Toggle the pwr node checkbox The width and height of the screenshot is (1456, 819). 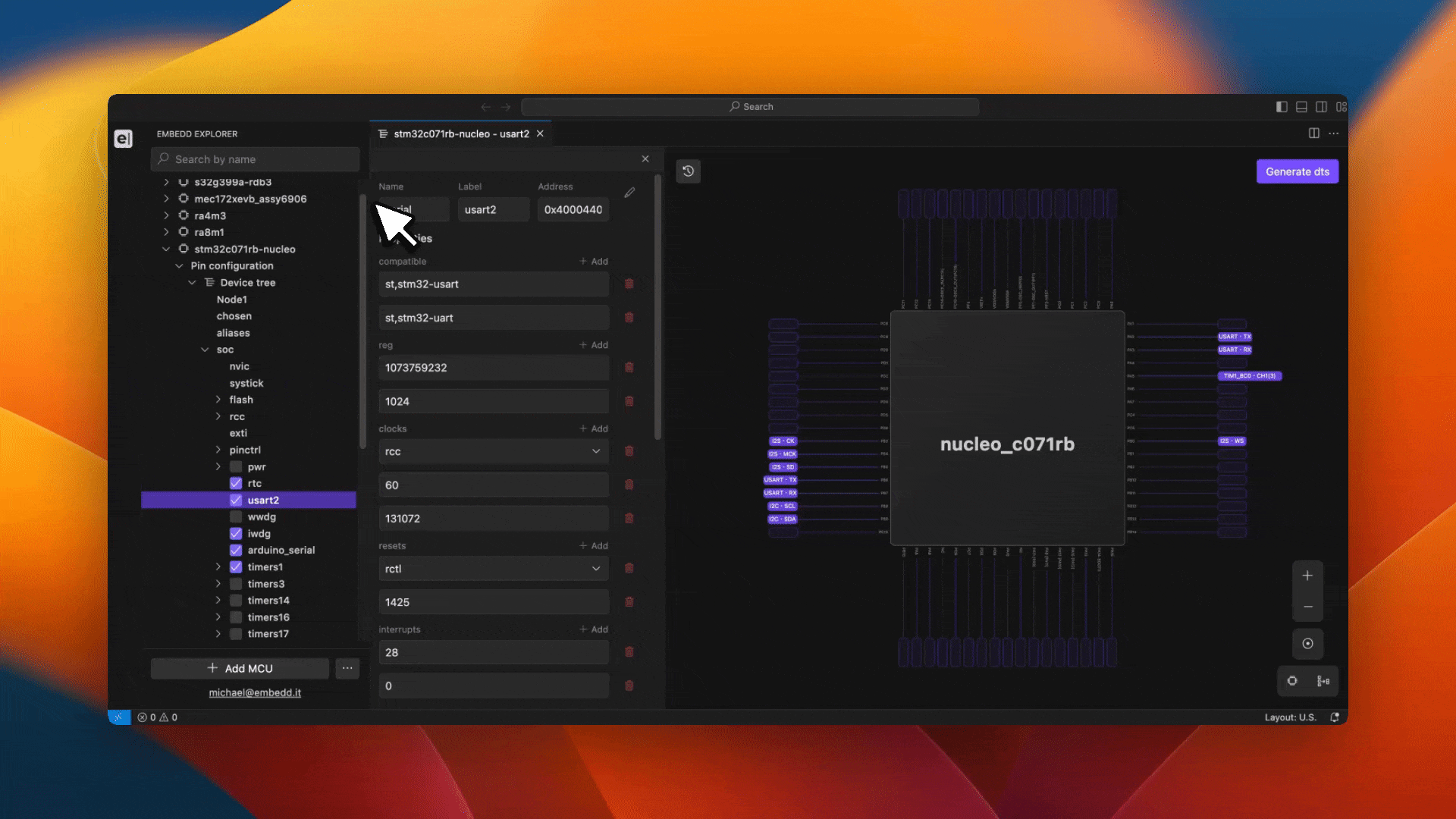click(x=236, y=467)
